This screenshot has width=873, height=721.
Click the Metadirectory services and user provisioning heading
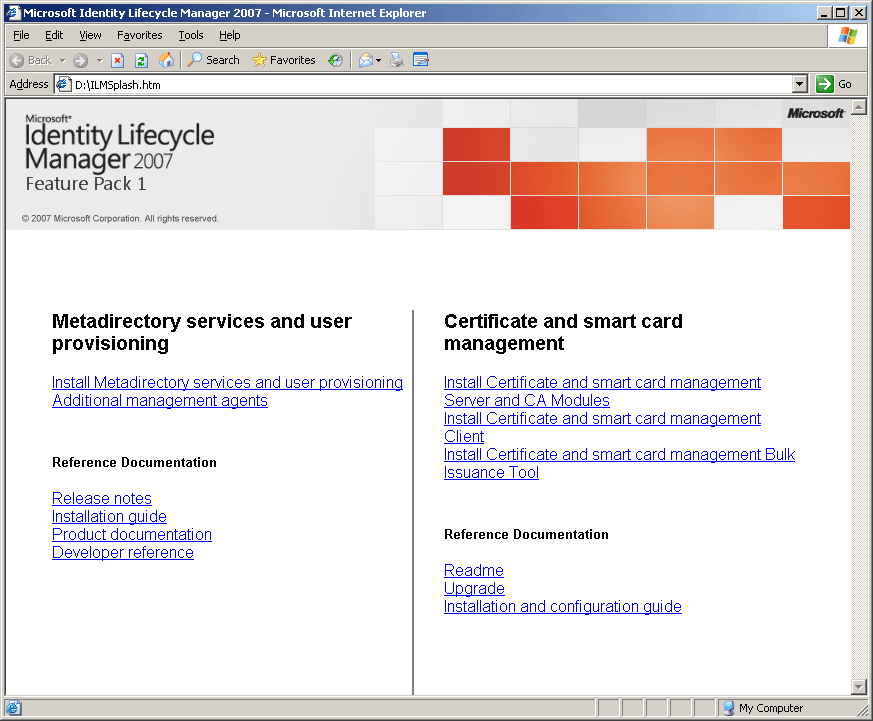tap(202, 332)
